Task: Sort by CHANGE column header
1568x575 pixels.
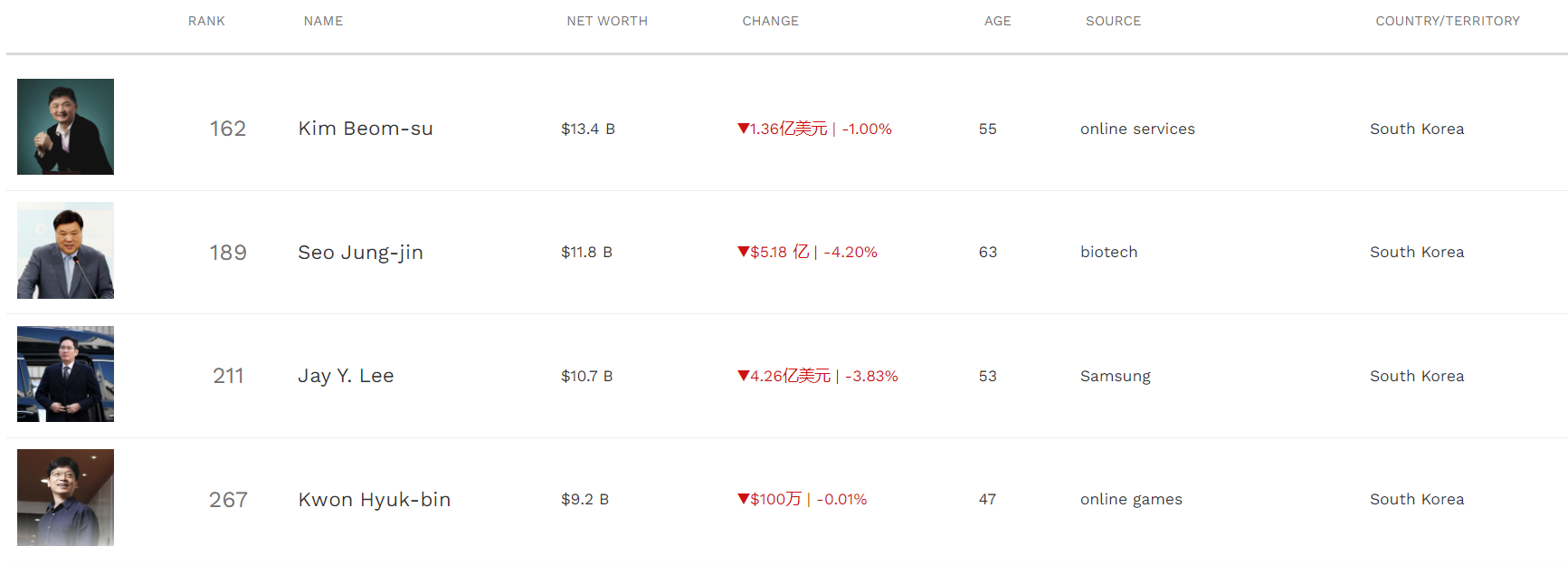Action: pos(770,21)
